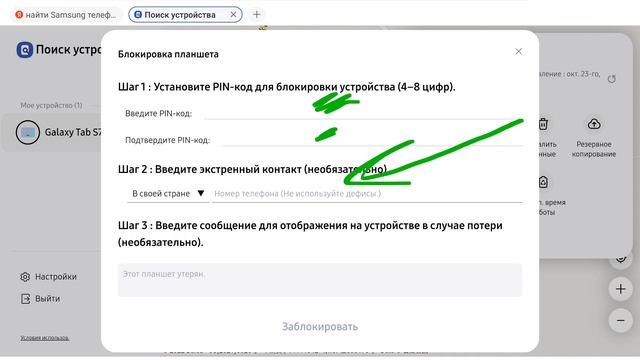Click the extend battery time icon
Screen dimensions: 640x360
(x=543, y=182)
